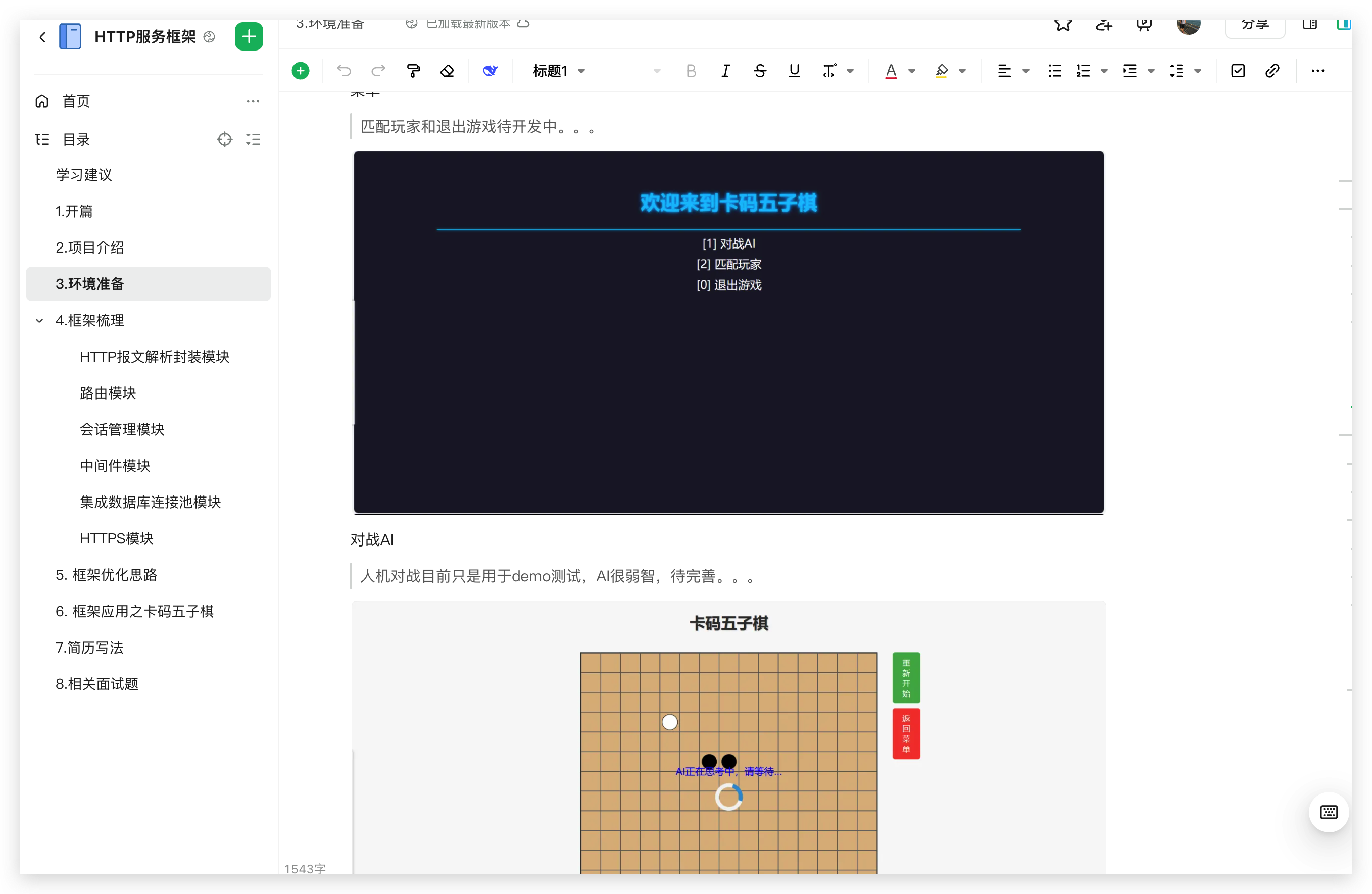
Task: Click the dark 欢迎来到卡码五子棋 menu image
Action: [728, 332]
